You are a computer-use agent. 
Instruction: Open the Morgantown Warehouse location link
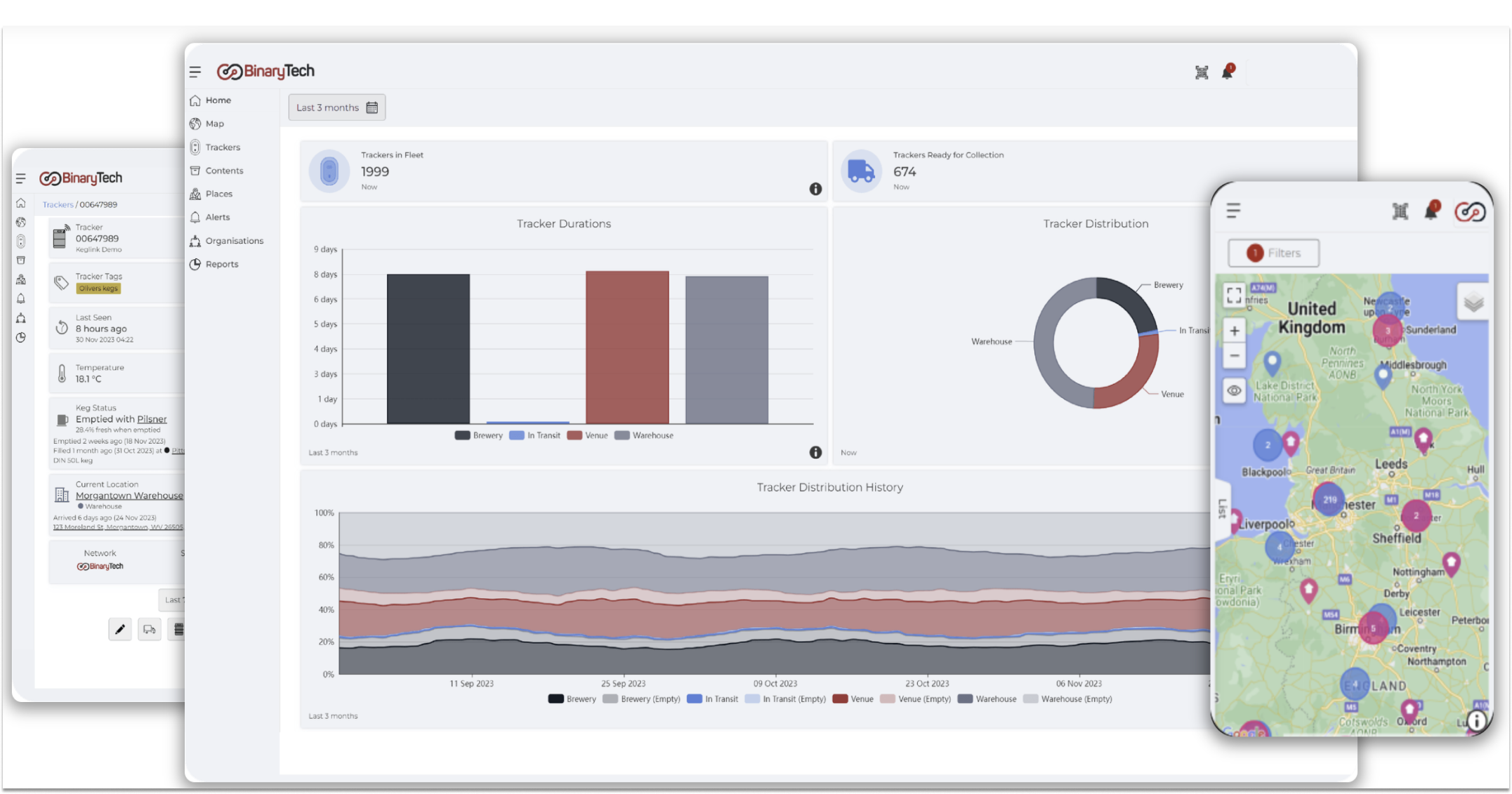[129, 496]
